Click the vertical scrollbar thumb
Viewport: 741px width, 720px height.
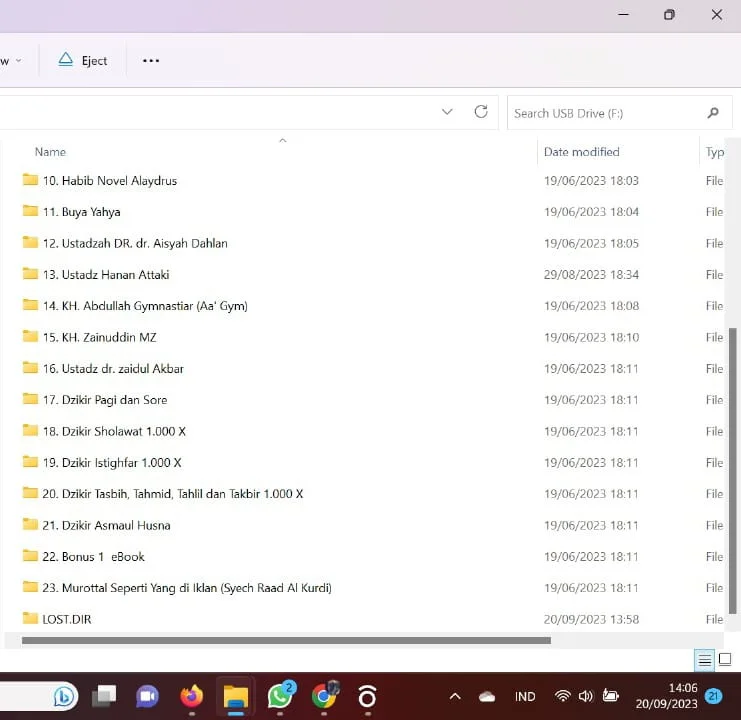pyautogui.click(x=732, y=471)
